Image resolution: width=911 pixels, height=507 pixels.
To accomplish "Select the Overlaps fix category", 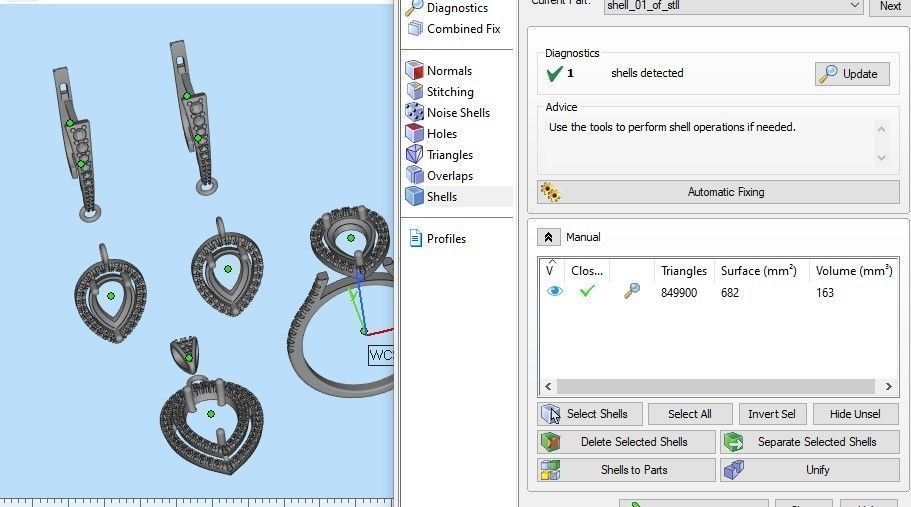I will 440,175.
